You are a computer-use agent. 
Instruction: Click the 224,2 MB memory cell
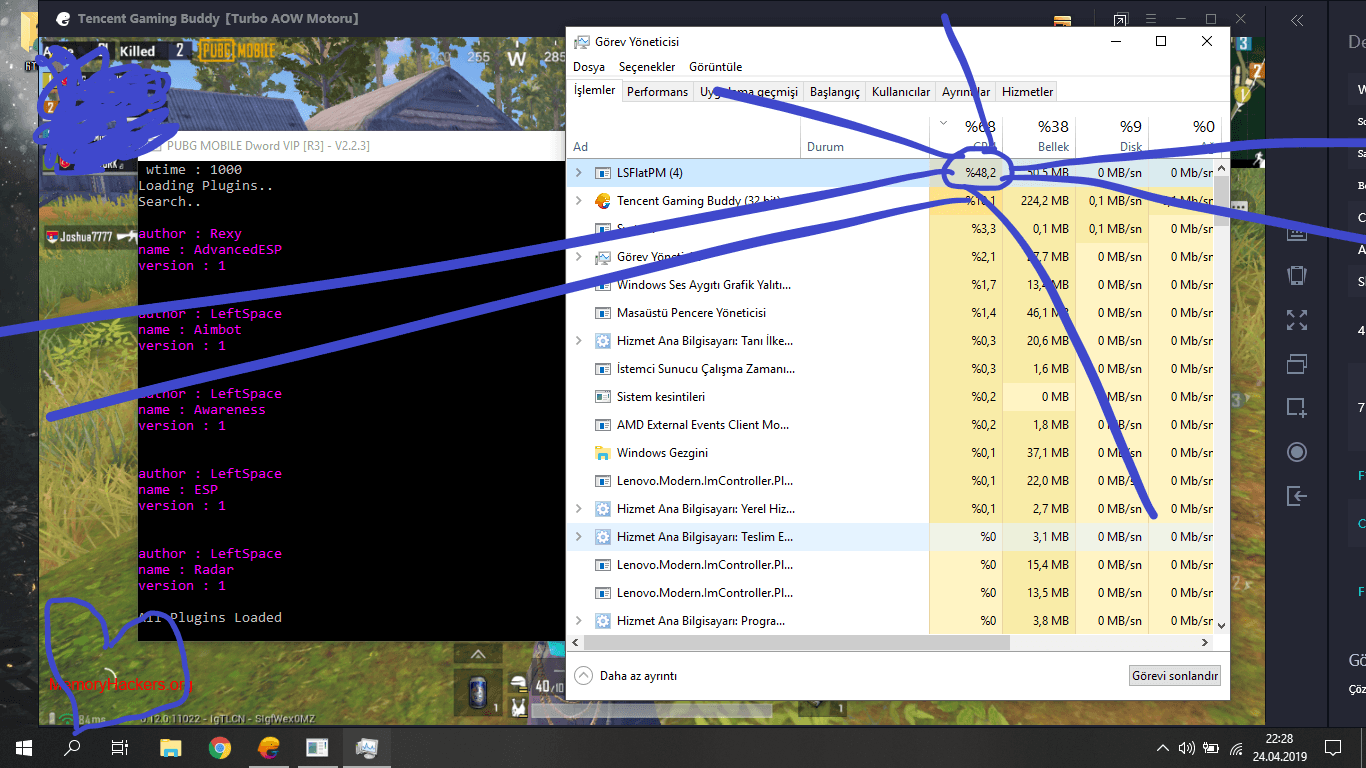pos(1038,201)
